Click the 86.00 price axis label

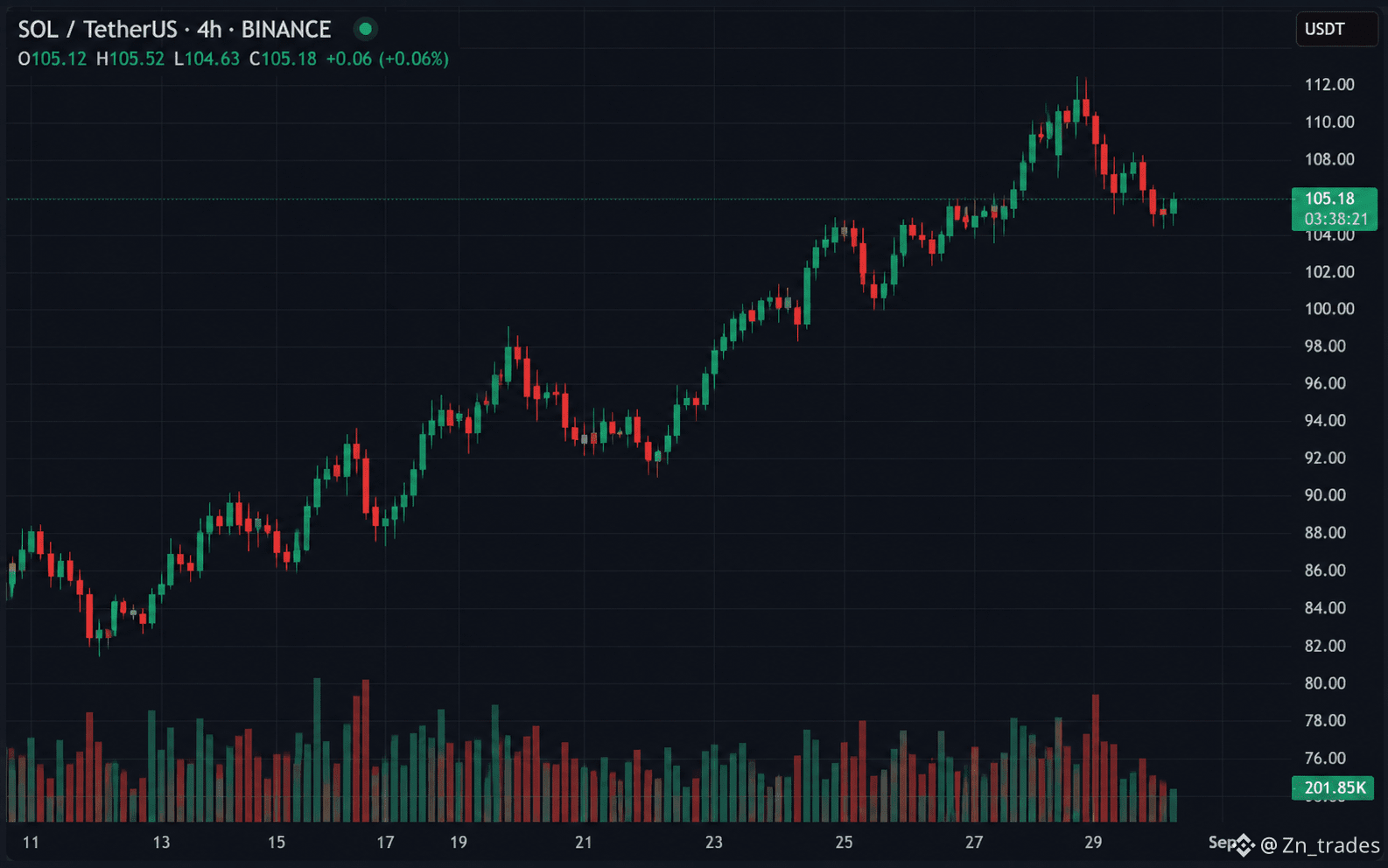coord(1325,570)
